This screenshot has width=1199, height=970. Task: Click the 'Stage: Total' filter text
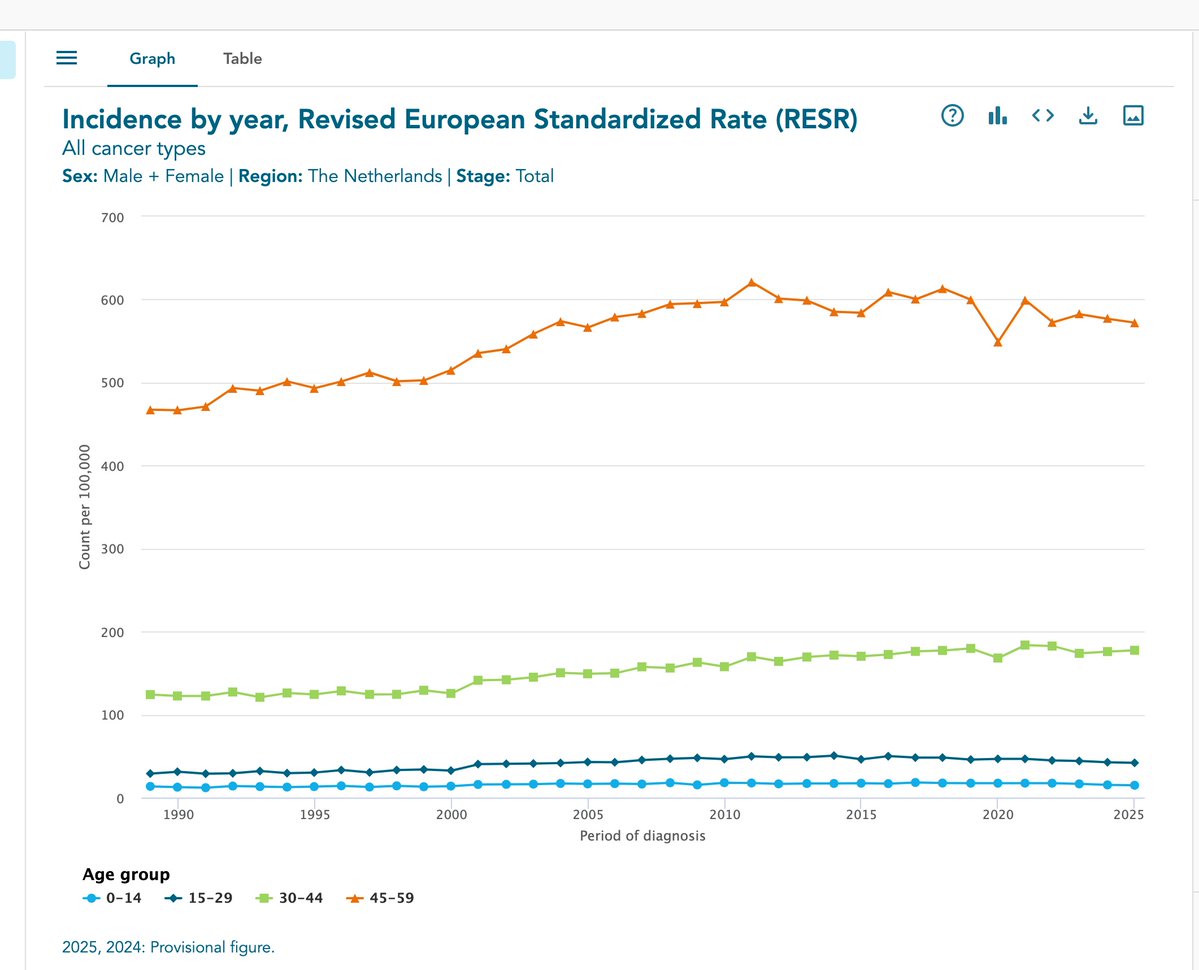pyautogui.click(x=505, y=177)
